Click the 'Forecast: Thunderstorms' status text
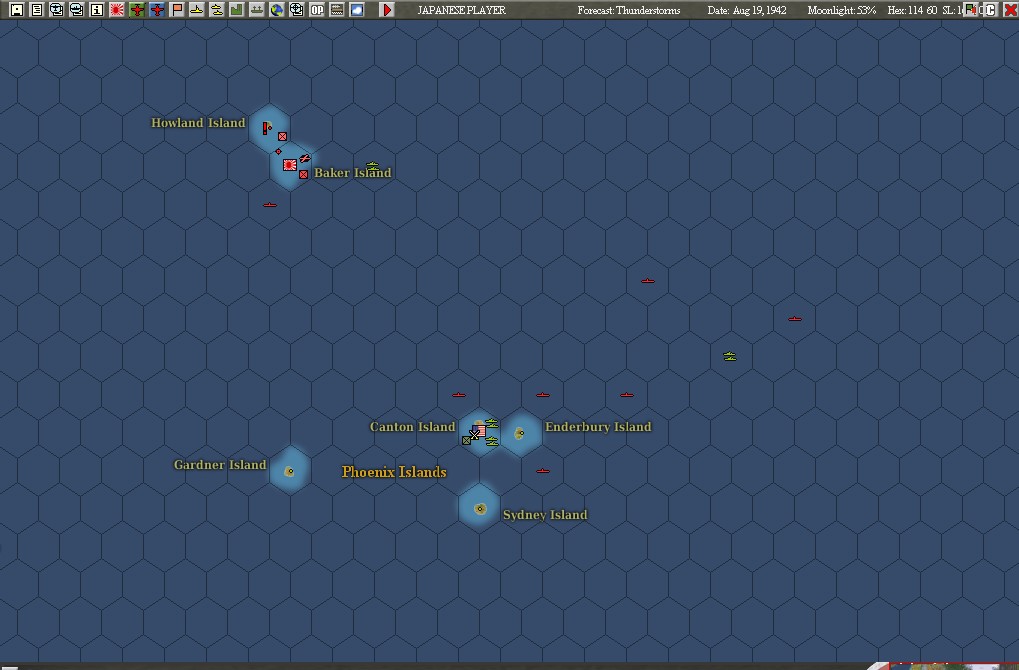The width and height of the screenshot is (1019, 670). coord(629,10)
